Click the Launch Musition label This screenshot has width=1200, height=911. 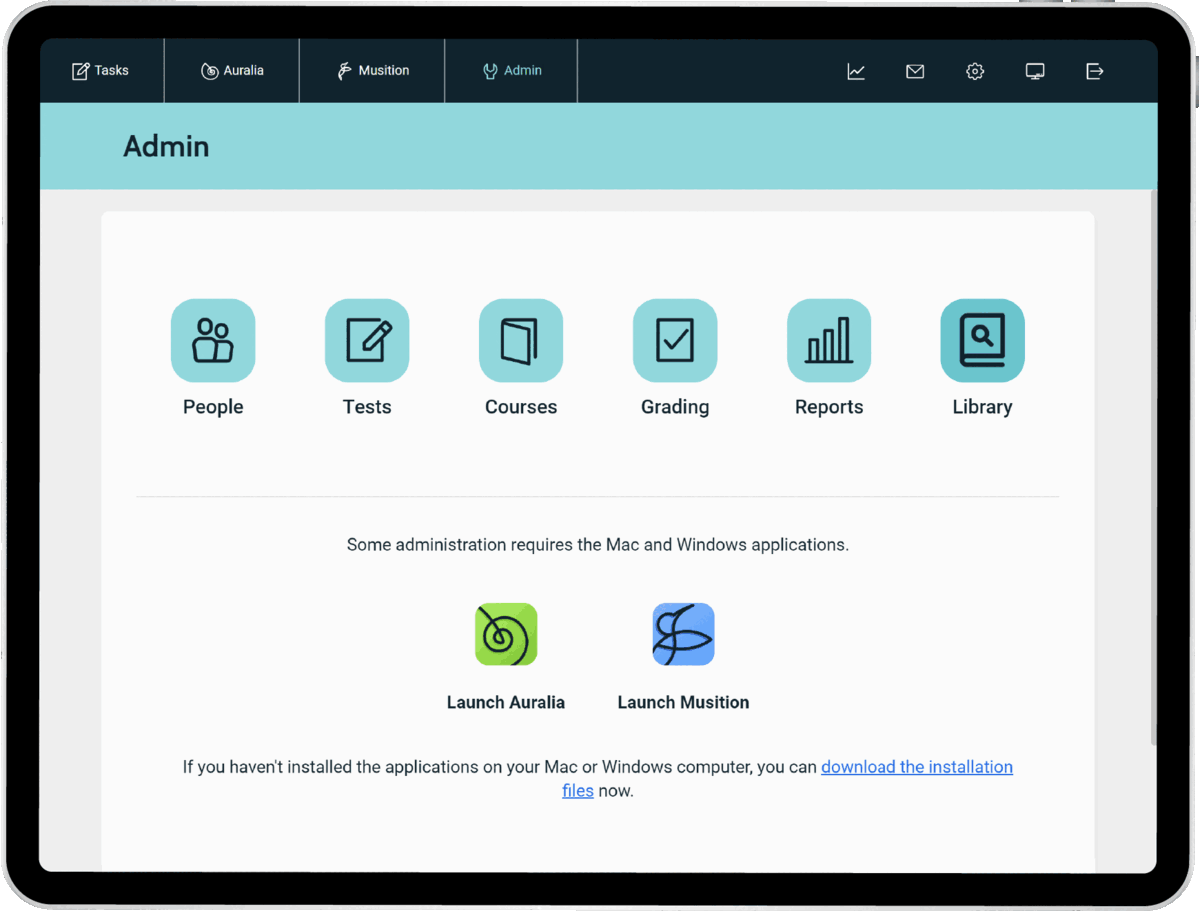pyautogui.click(x=683, y=702)
